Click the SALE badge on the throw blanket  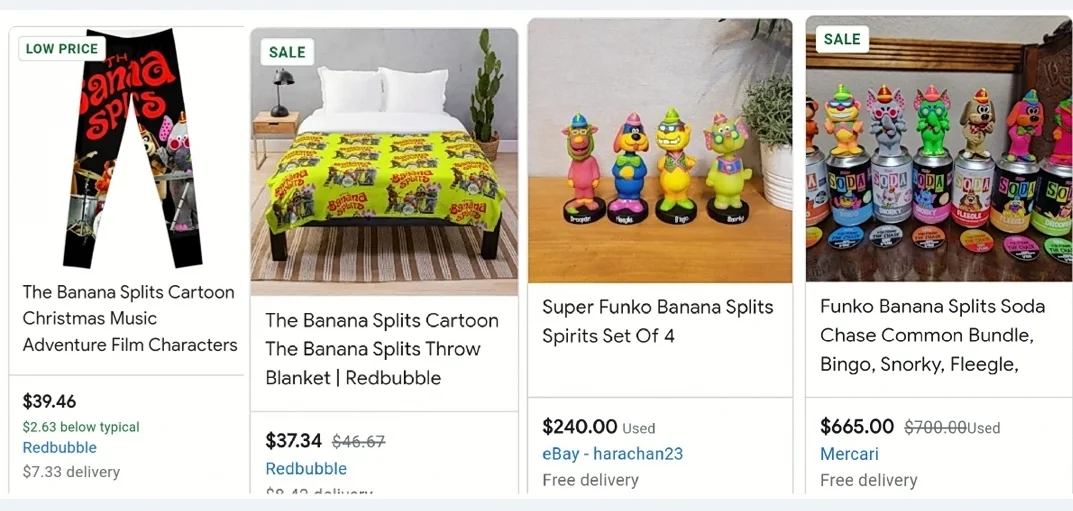pyautogui.click(x=287, y=52)
